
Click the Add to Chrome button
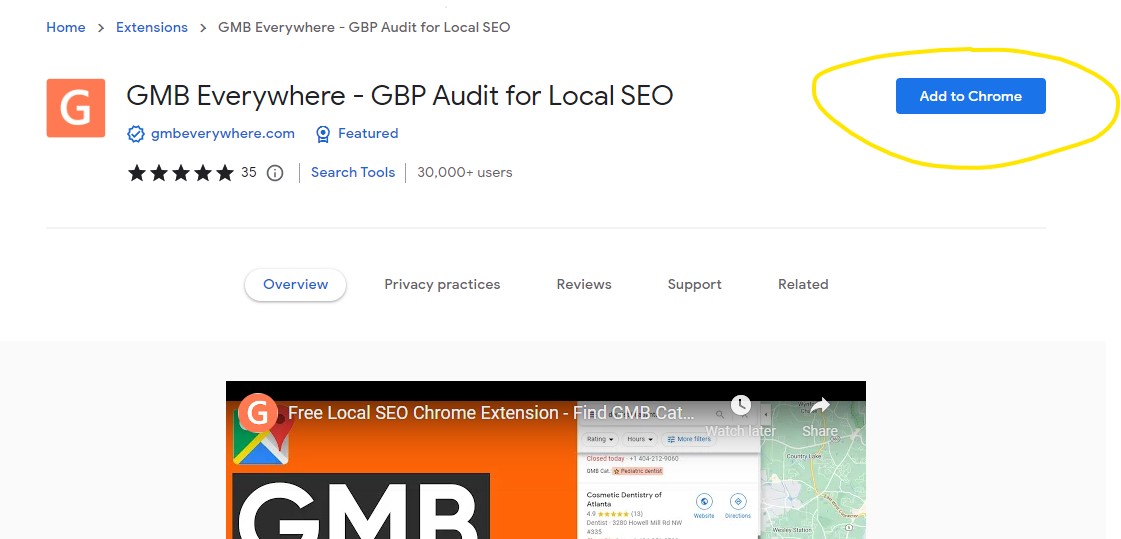(x=970, y=96)
